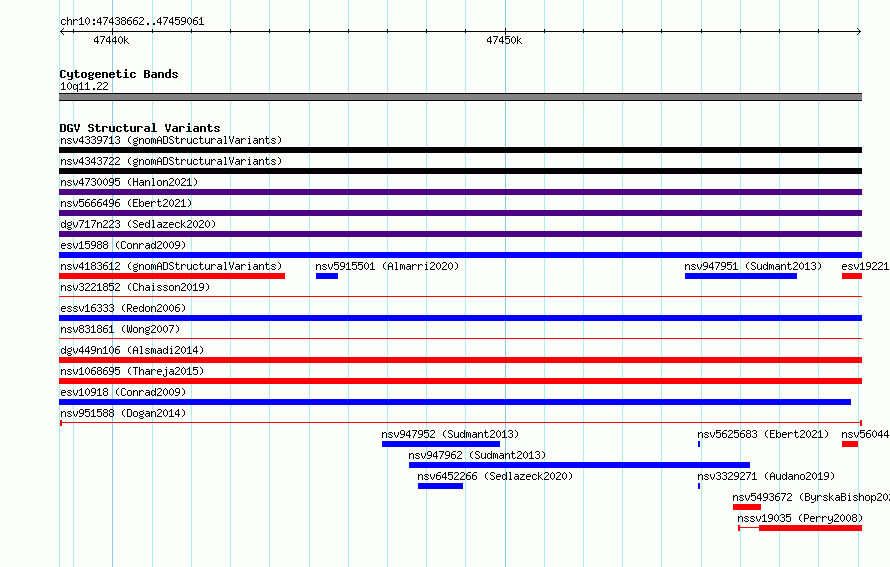This screenshot has width=890, height=567.
Task: Click essv16333 (Redon2006) label
Action: pos(123,308)
